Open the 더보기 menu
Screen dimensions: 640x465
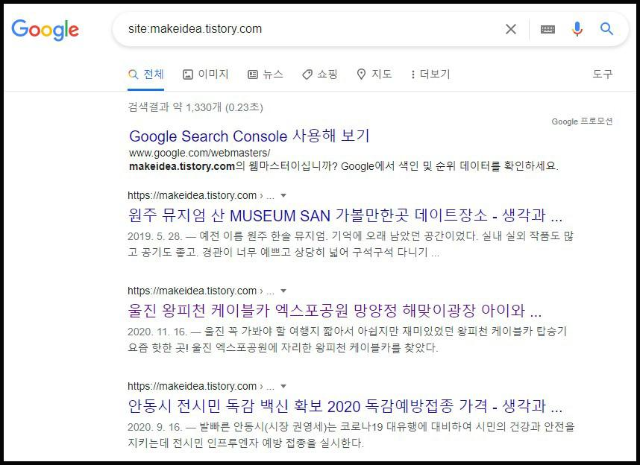coord(430,74)
